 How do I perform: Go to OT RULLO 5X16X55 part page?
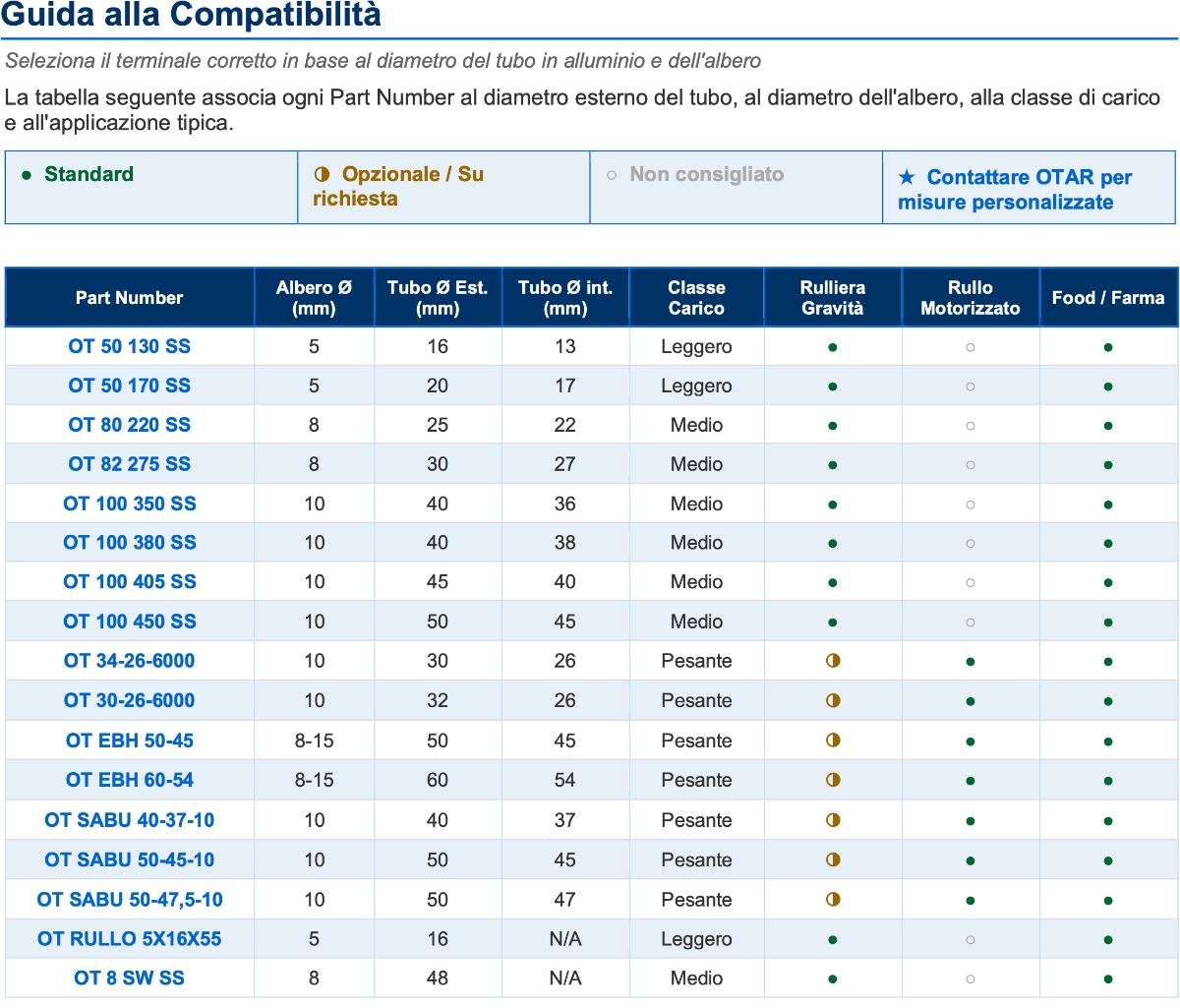click(x=130, y=938)
